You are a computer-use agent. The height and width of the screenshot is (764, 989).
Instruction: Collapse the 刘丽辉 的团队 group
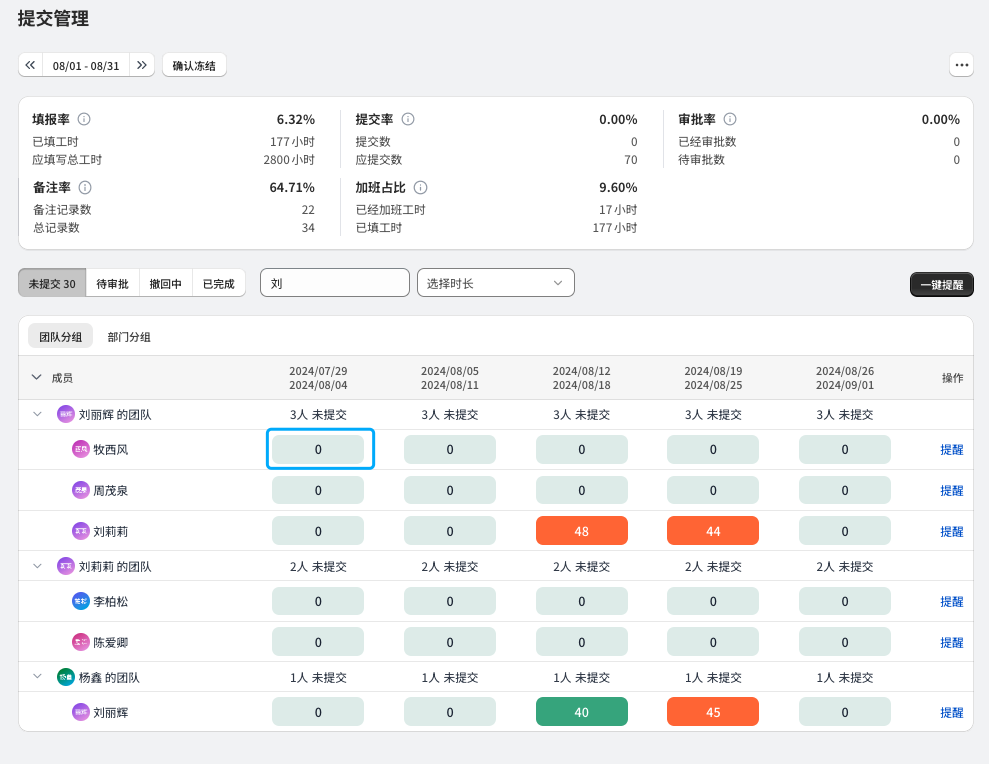point(37,414)
